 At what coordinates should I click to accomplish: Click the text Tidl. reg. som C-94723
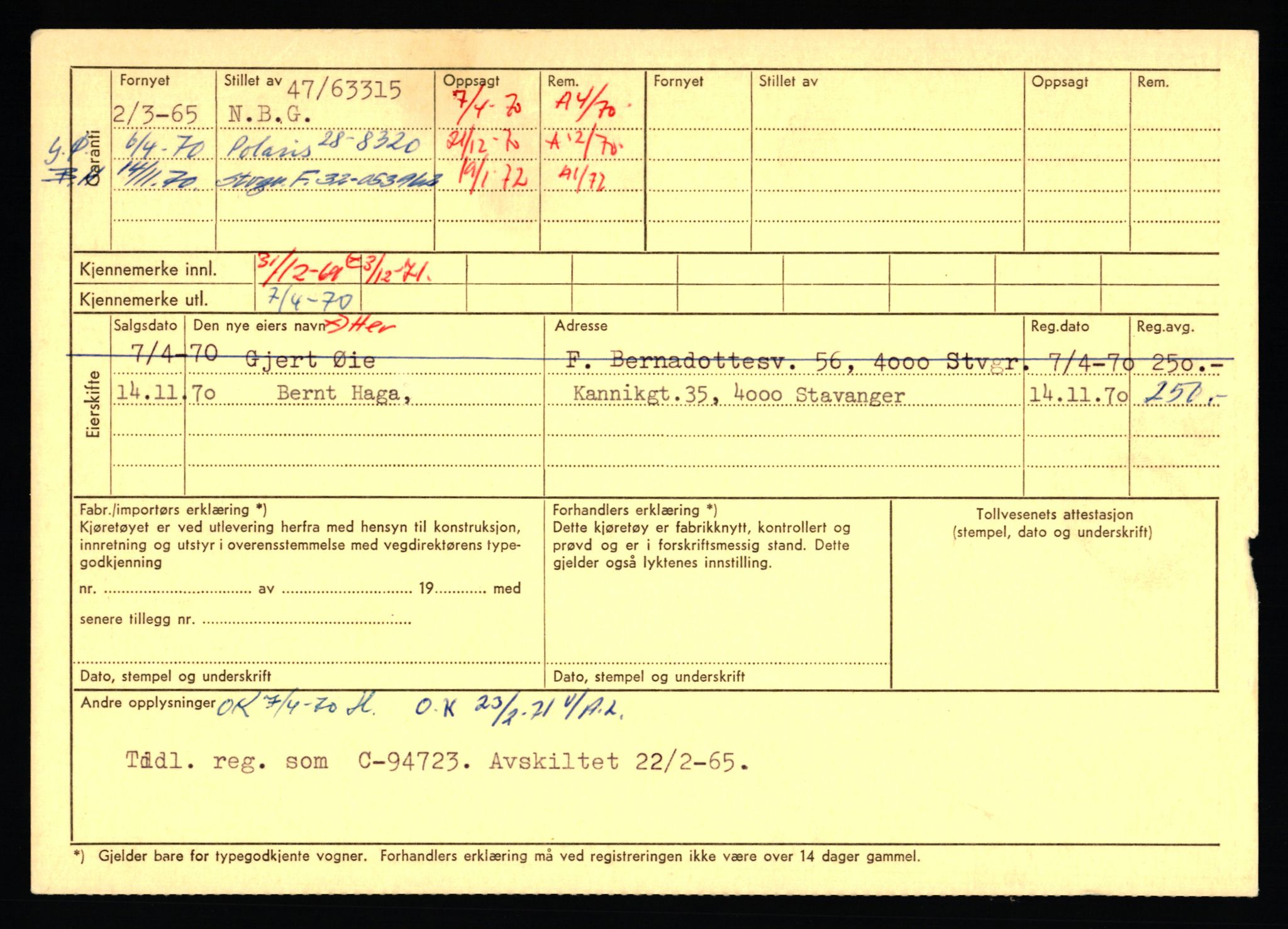299,762
